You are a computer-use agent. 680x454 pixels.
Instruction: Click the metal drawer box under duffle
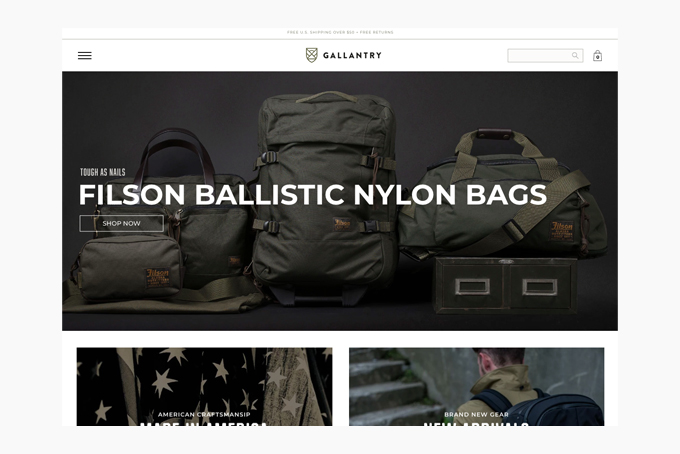506,286
